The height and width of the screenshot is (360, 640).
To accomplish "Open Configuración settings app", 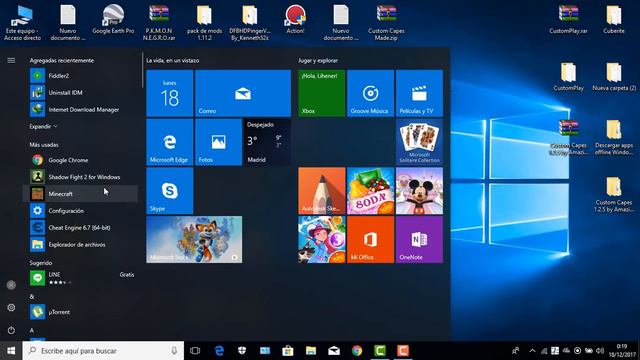I will click(80, 211).
